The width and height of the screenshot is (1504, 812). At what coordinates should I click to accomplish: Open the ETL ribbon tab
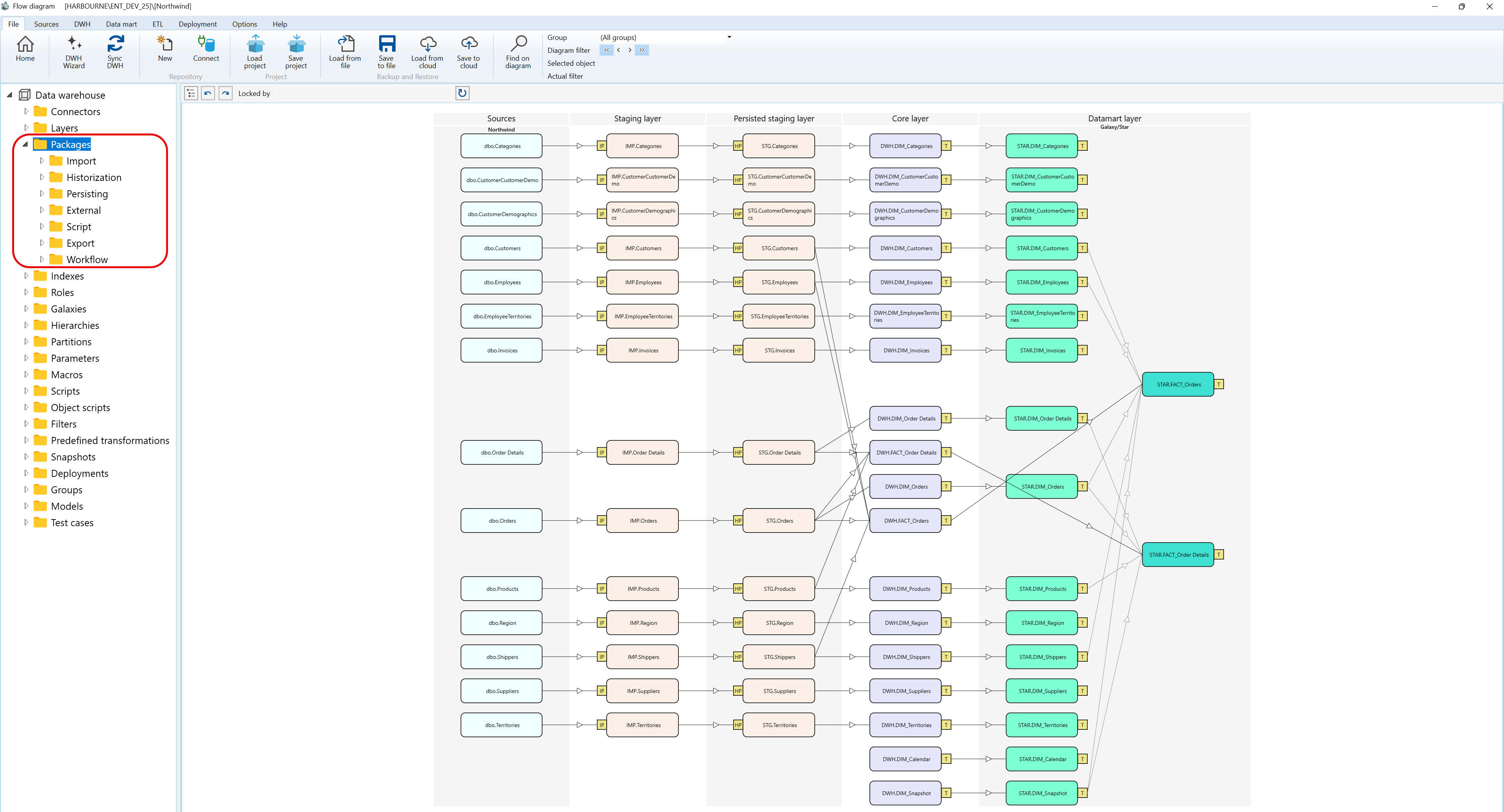pyautogui.click(x=157, y=24)
